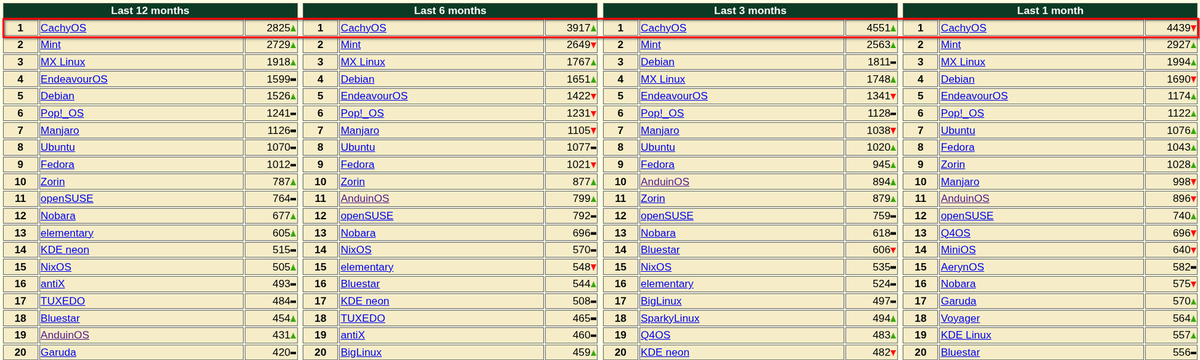Open Debian ranked 4 in Last 6 months
Viewport: 1200px width, 360px height.
click(x=357, y=79)
